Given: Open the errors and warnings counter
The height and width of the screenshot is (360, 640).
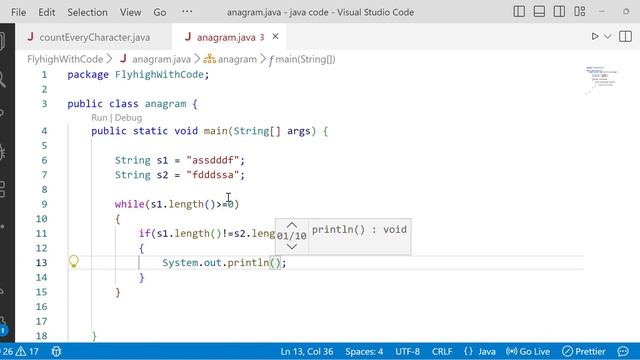Looking at the screenshot, I should pyautogui.click(x=19, y=351).
